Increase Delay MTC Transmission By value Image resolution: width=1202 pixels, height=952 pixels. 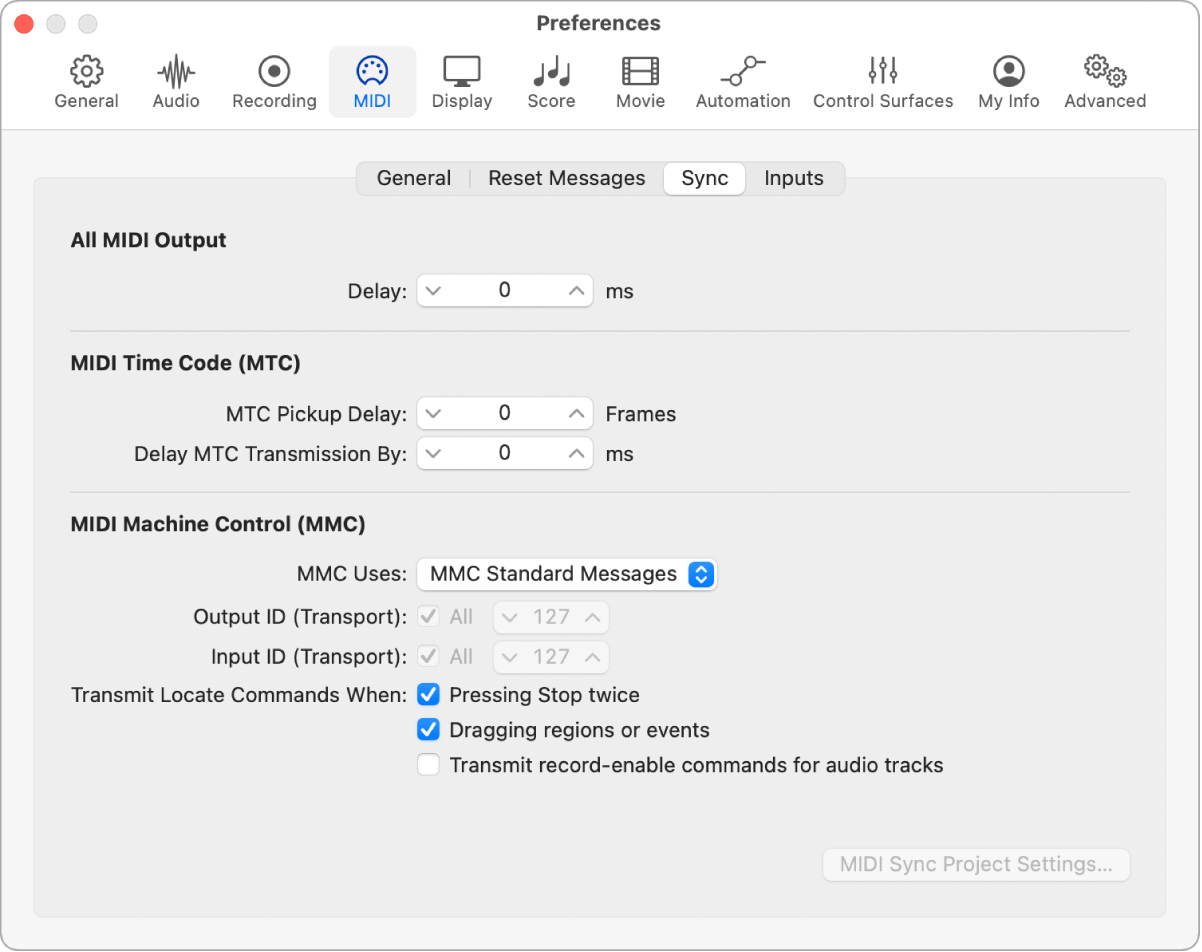(x=576, y=454)
